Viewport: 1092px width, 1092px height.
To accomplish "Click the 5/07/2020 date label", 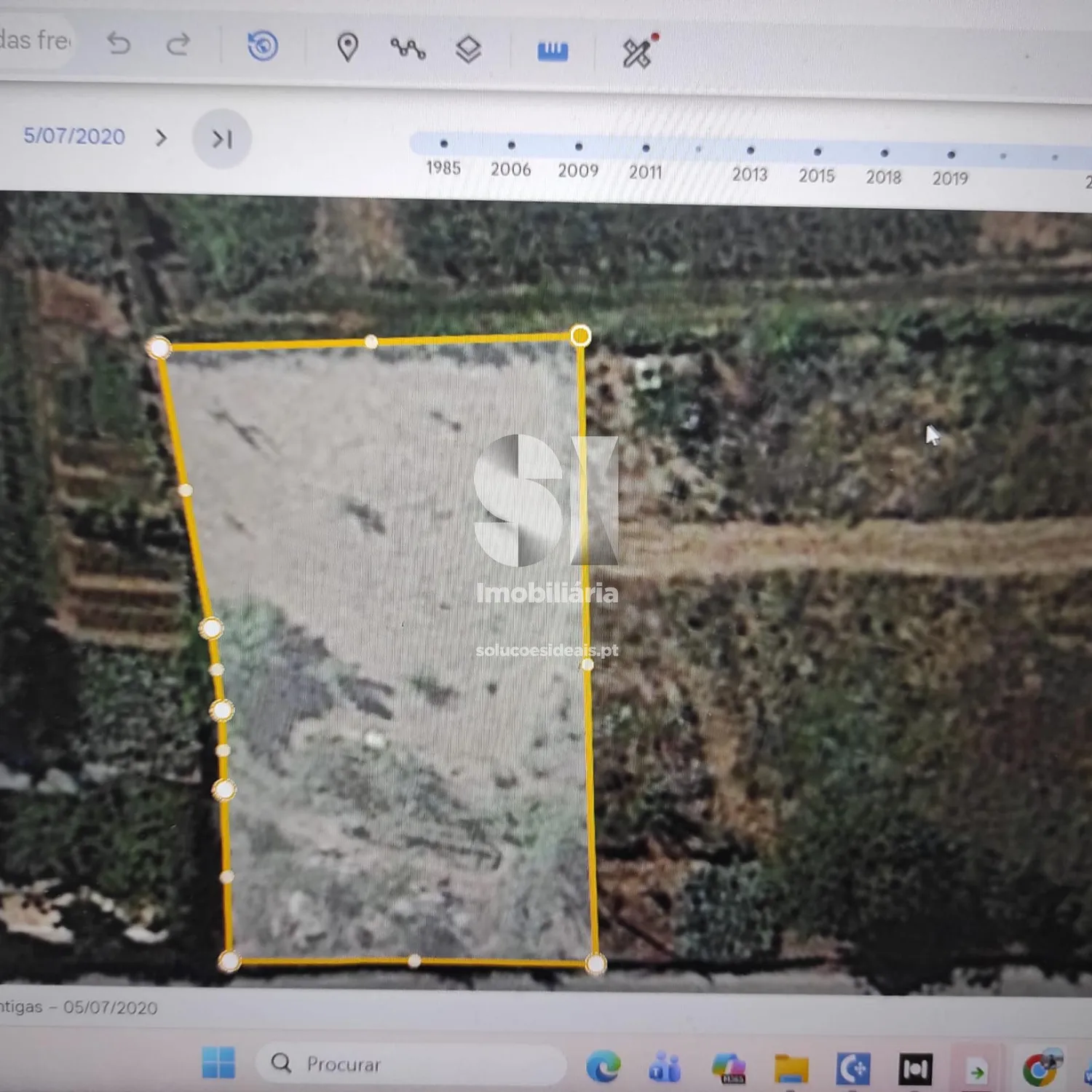I will 74,136.
